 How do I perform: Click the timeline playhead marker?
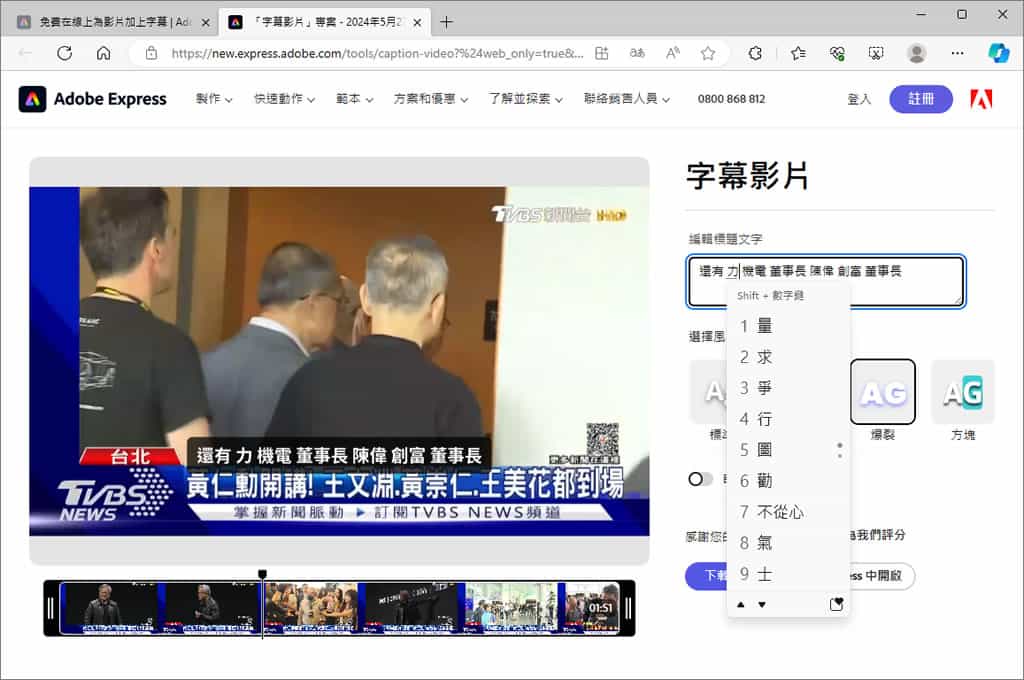tap(263, 574)
